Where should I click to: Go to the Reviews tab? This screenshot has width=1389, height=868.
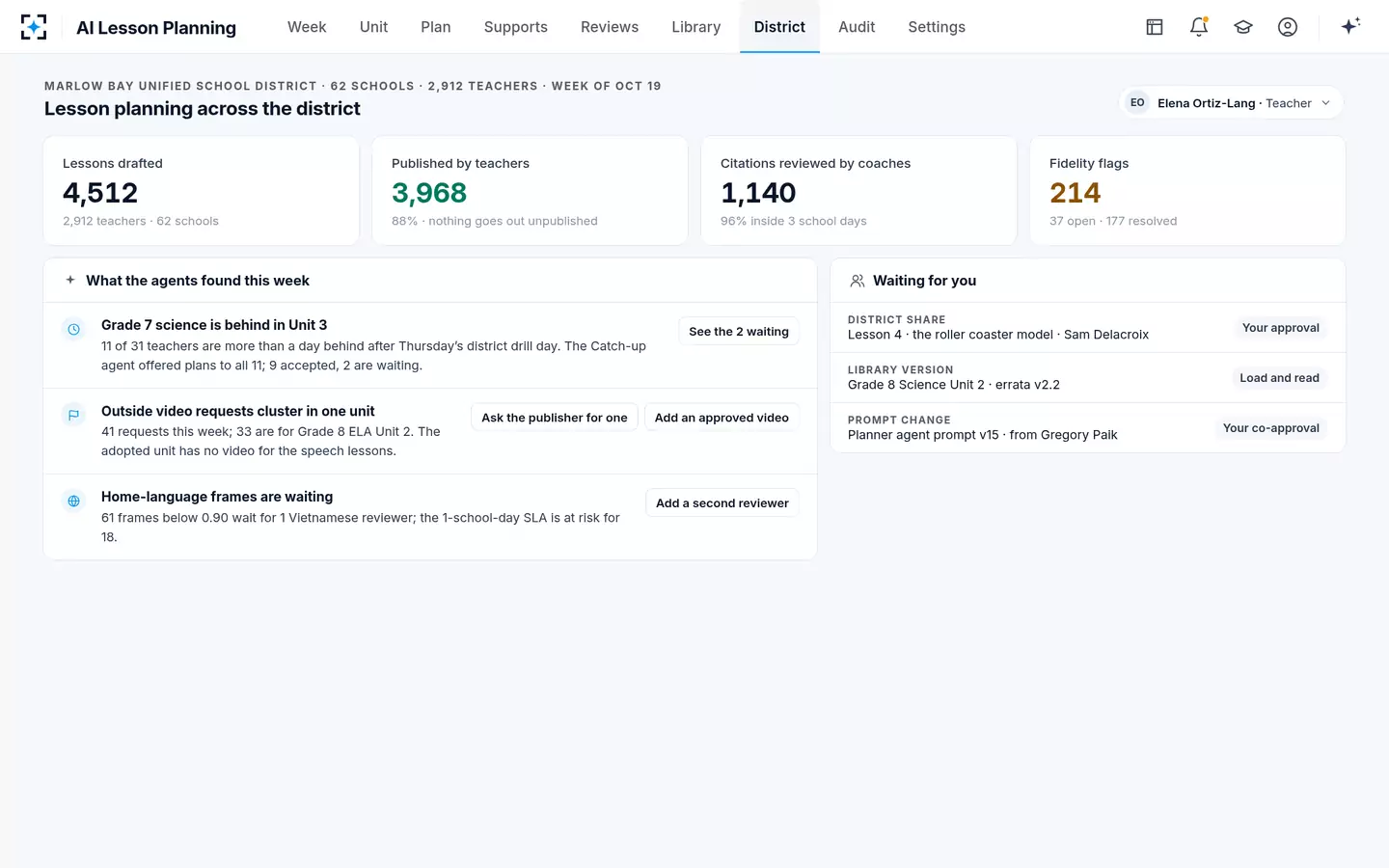coord(610,27)
